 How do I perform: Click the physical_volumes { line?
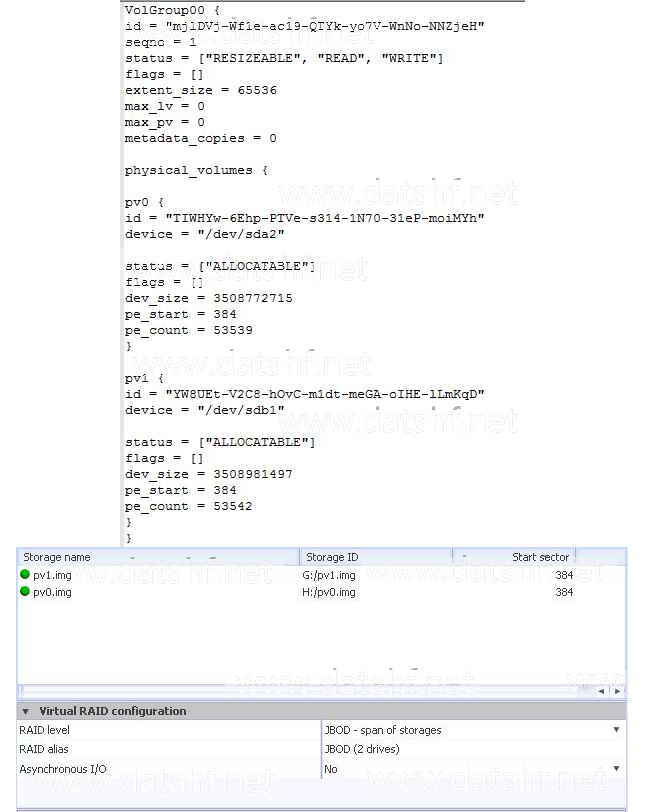click(x=196, y=170)
